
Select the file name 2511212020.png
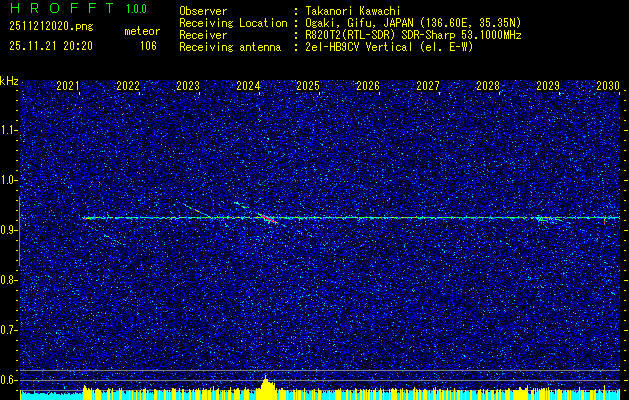tap(51, 27)
